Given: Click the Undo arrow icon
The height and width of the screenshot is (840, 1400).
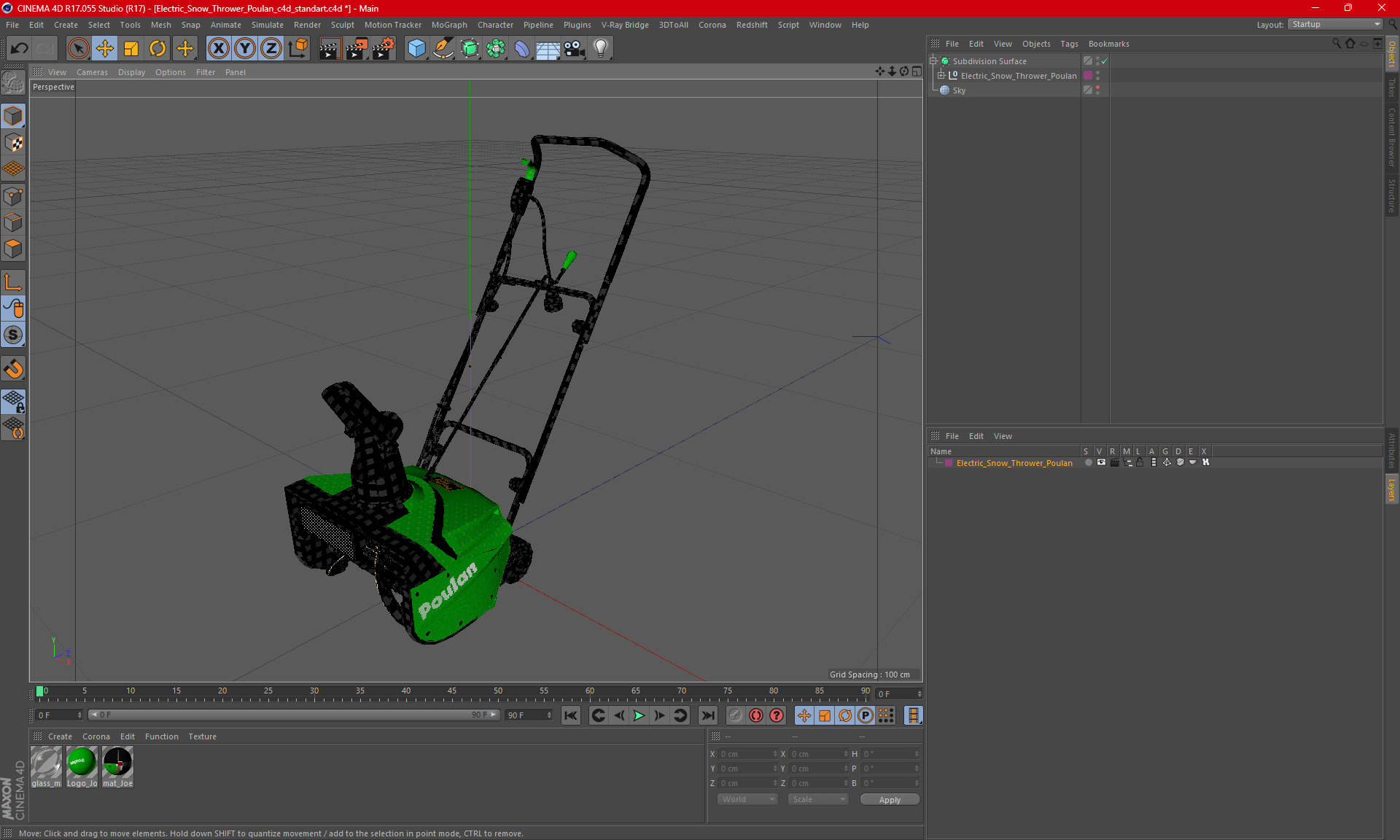Looking at the screenshot, I should pos(19,49).
